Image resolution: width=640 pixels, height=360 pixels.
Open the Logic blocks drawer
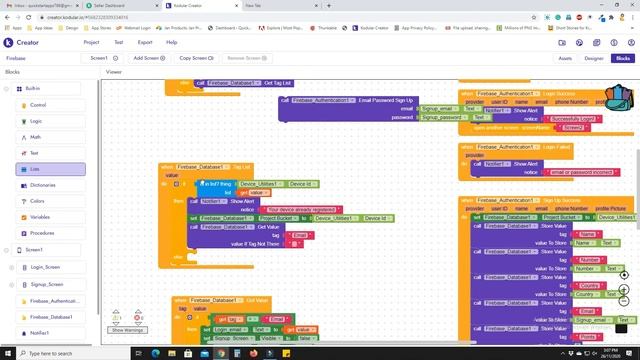tap(50, 121)
